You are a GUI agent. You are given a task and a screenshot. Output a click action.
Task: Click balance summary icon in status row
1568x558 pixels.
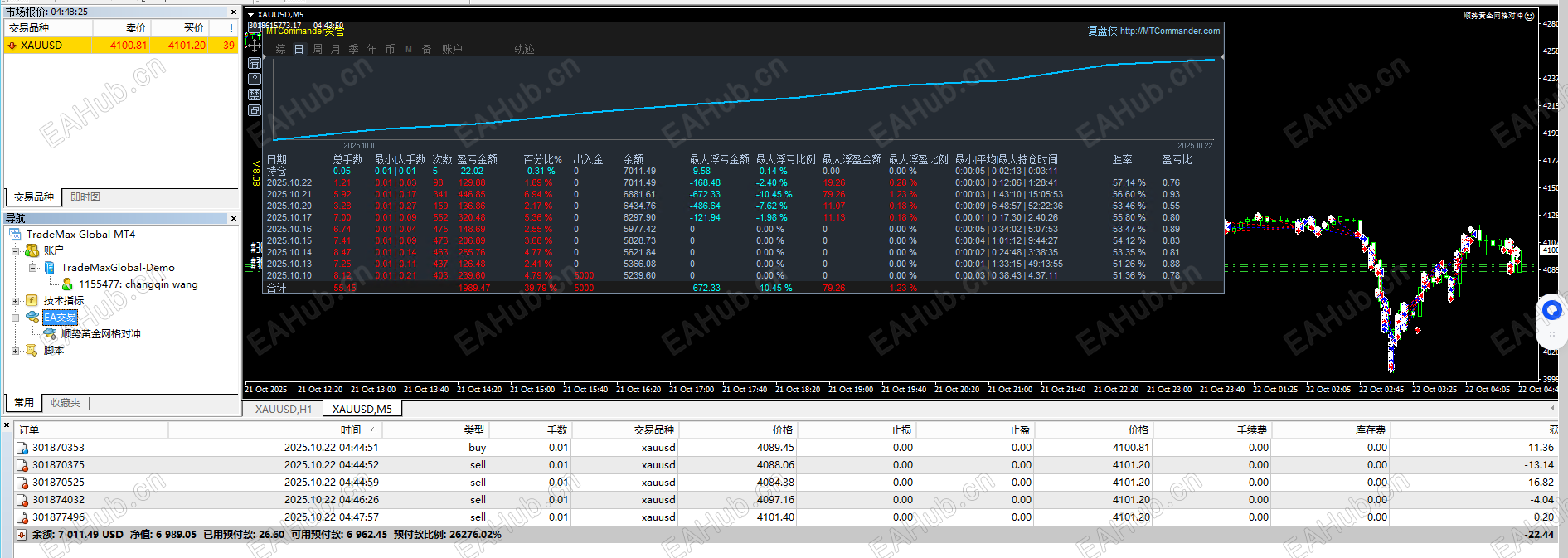22,535
